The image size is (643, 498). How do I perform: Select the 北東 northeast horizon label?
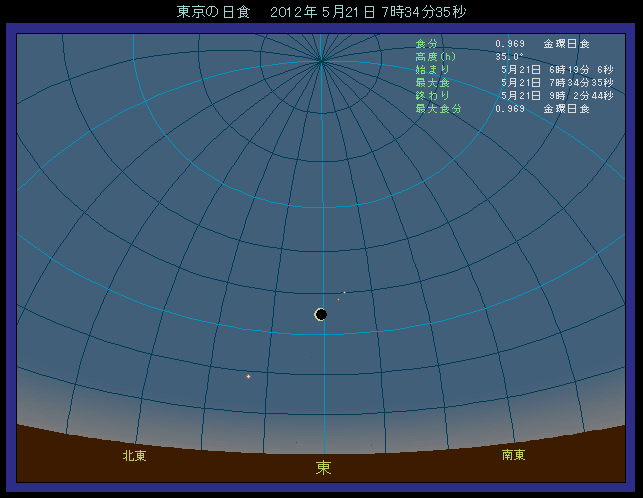click(134, 455)
